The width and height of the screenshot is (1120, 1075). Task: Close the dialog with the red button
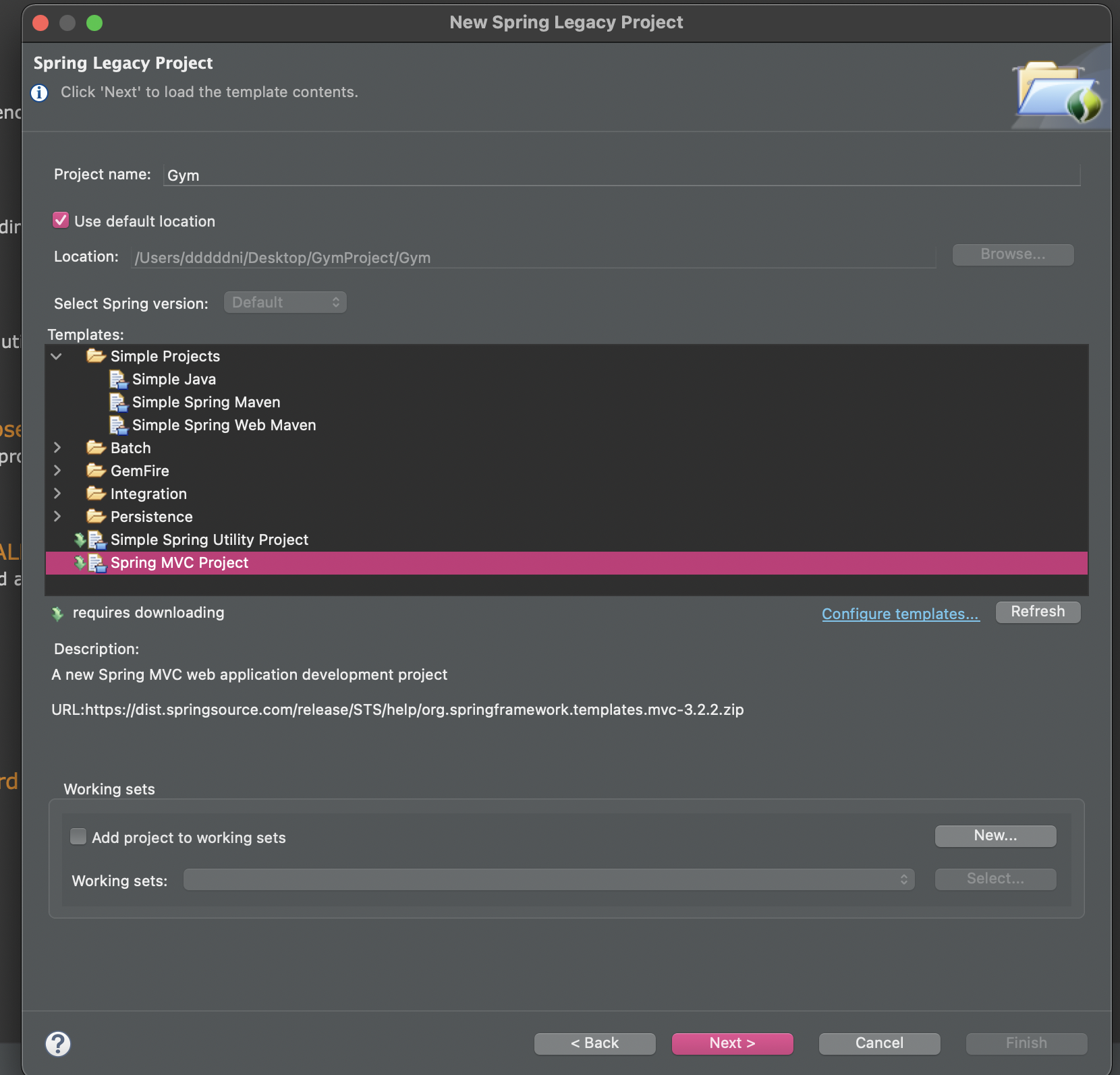pos(40,23)
